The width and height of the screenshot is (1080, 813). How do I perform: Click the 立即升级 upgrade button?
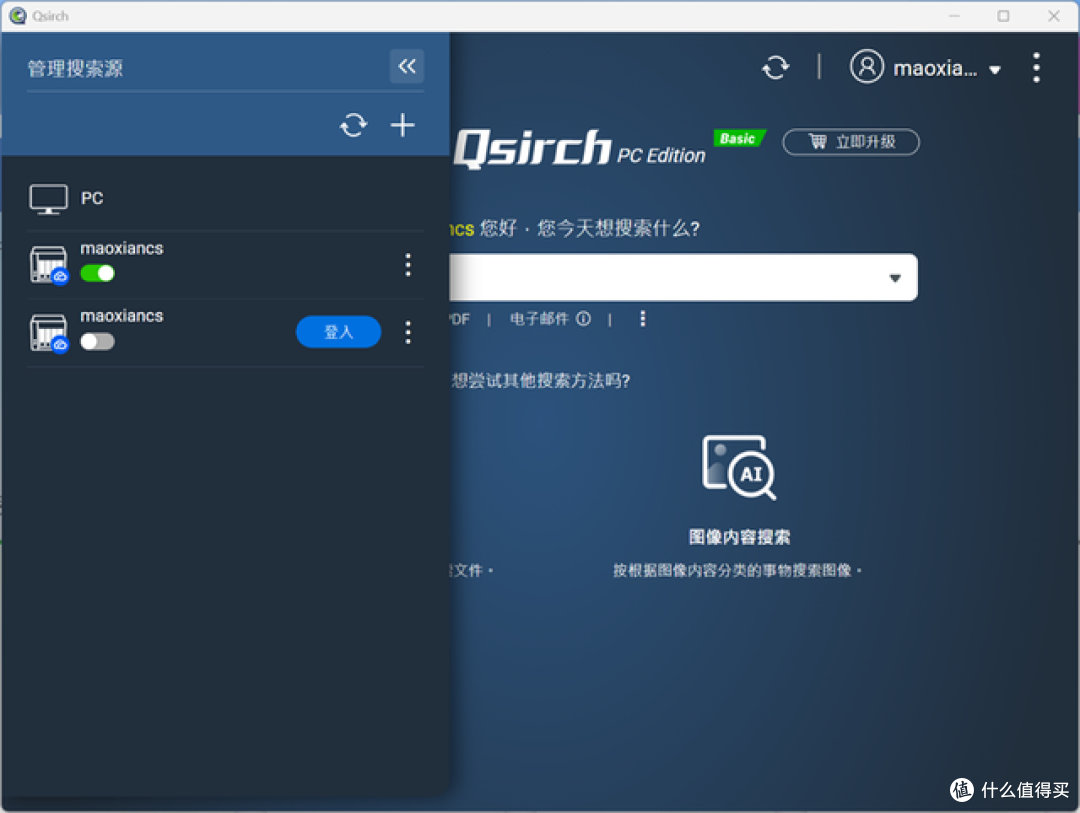click(x=851, y=142)
